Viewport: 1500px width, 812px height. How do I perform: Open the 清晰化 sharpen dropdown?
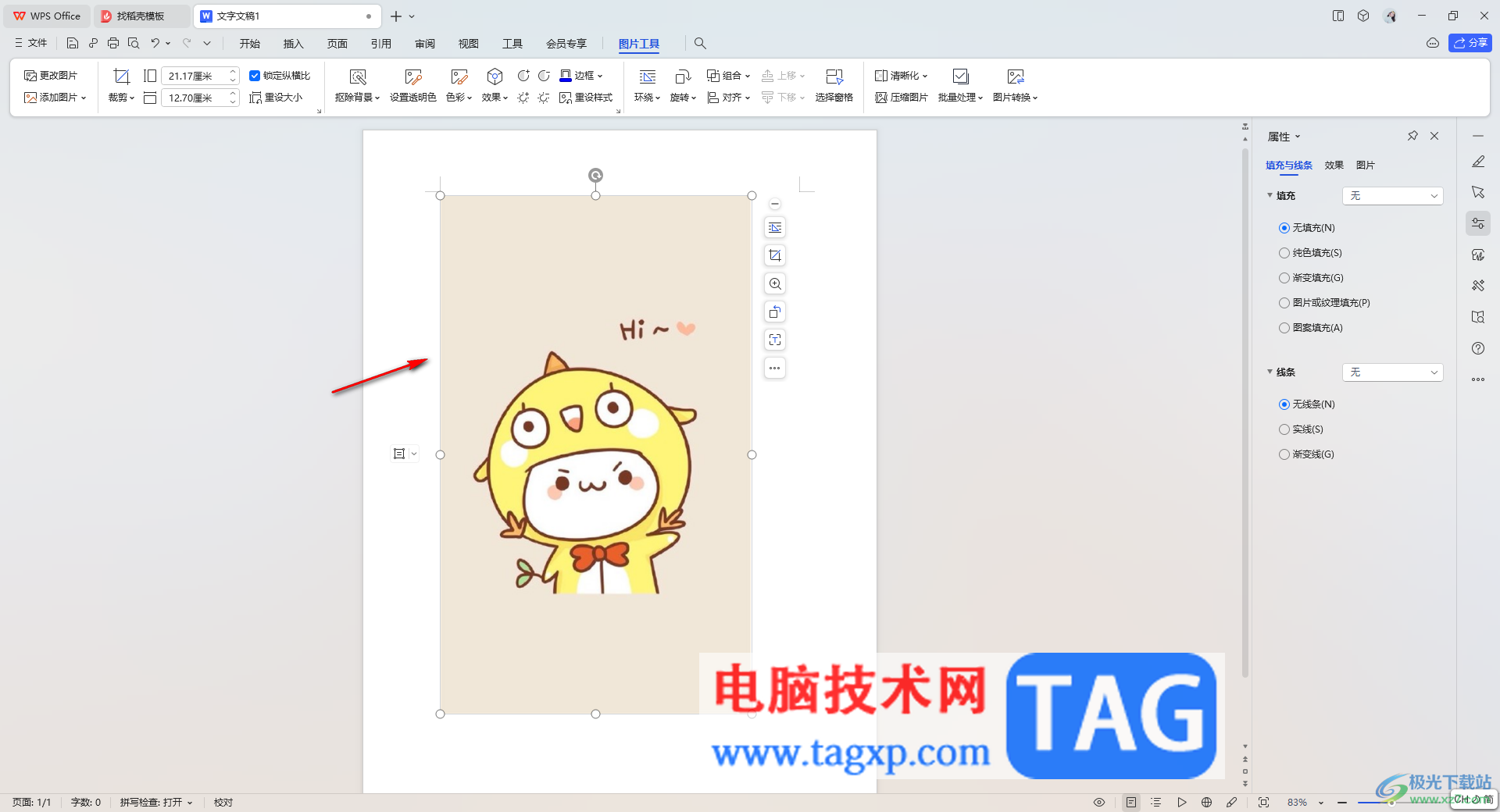901,76
